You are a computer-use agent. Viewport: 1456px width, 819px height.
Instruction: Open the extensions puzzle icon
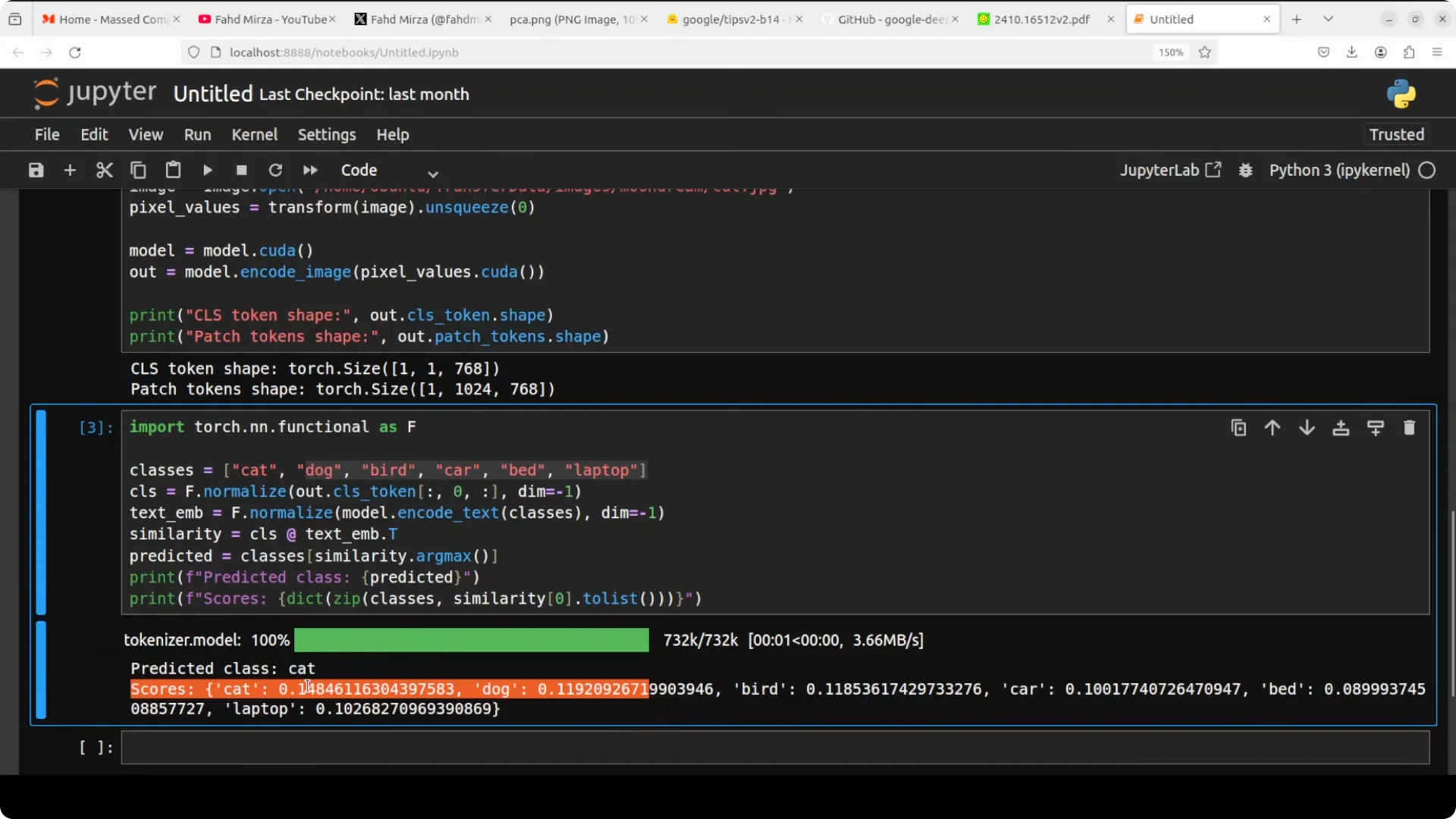coord(1408,52)
